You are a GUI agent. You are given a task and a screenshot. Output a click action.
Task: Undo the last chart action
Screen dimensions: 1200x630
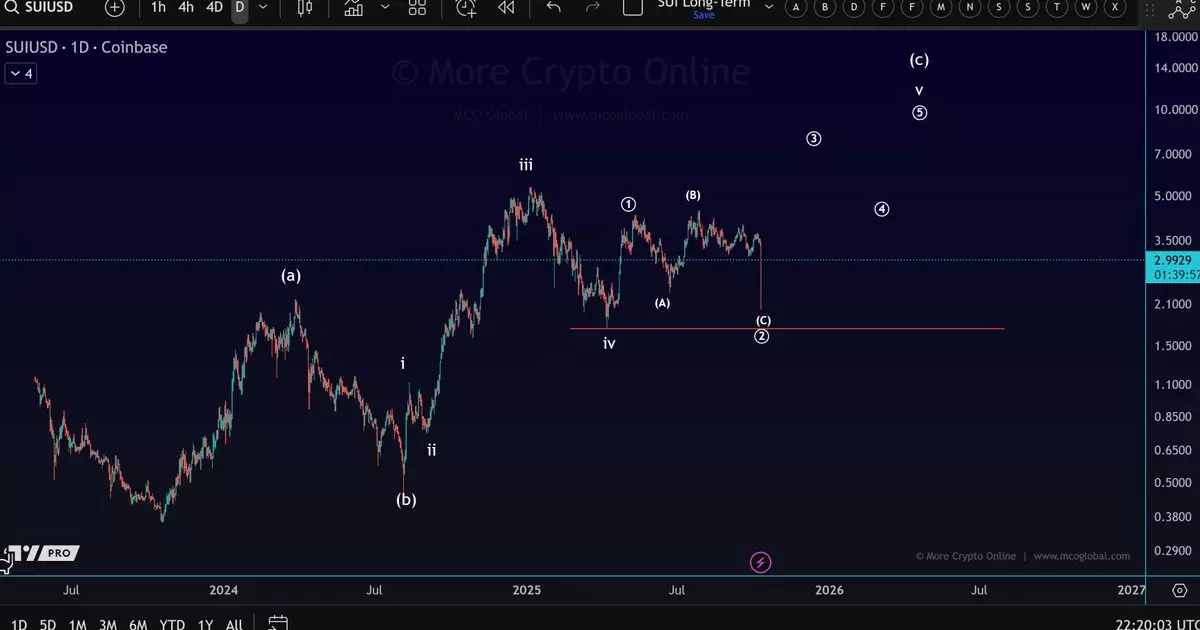[554, 8]
